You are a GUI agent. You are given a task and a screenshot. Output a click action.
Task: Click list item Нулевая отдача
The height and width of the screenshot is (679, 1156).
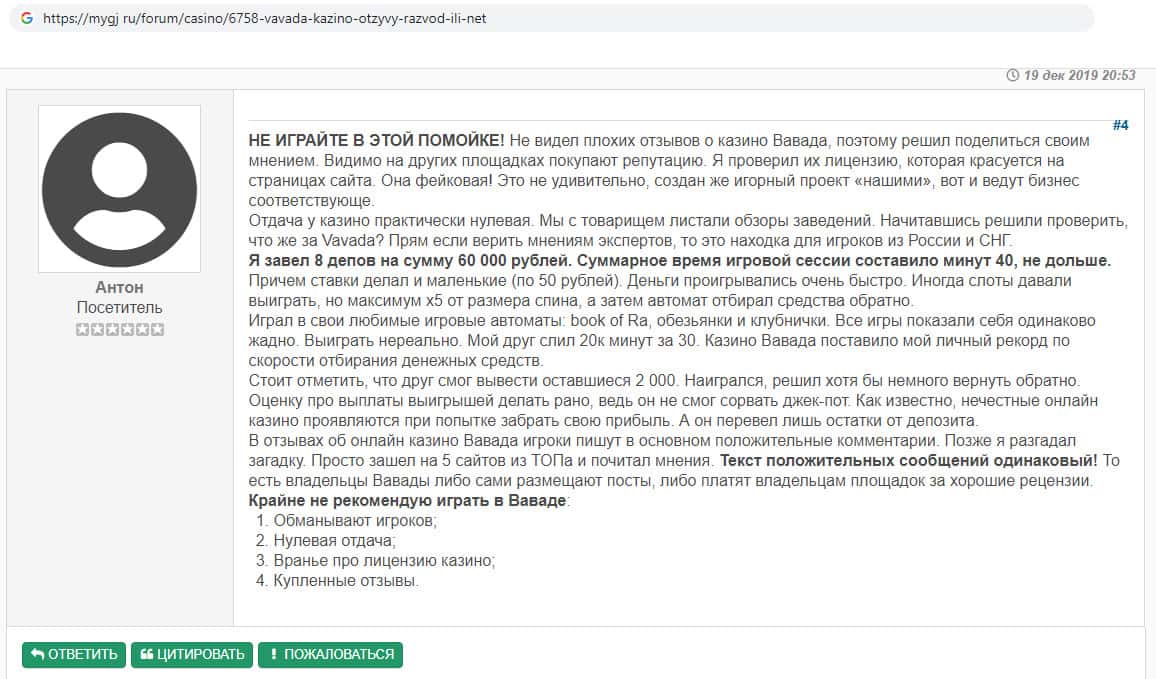click(x=334, y=540)
